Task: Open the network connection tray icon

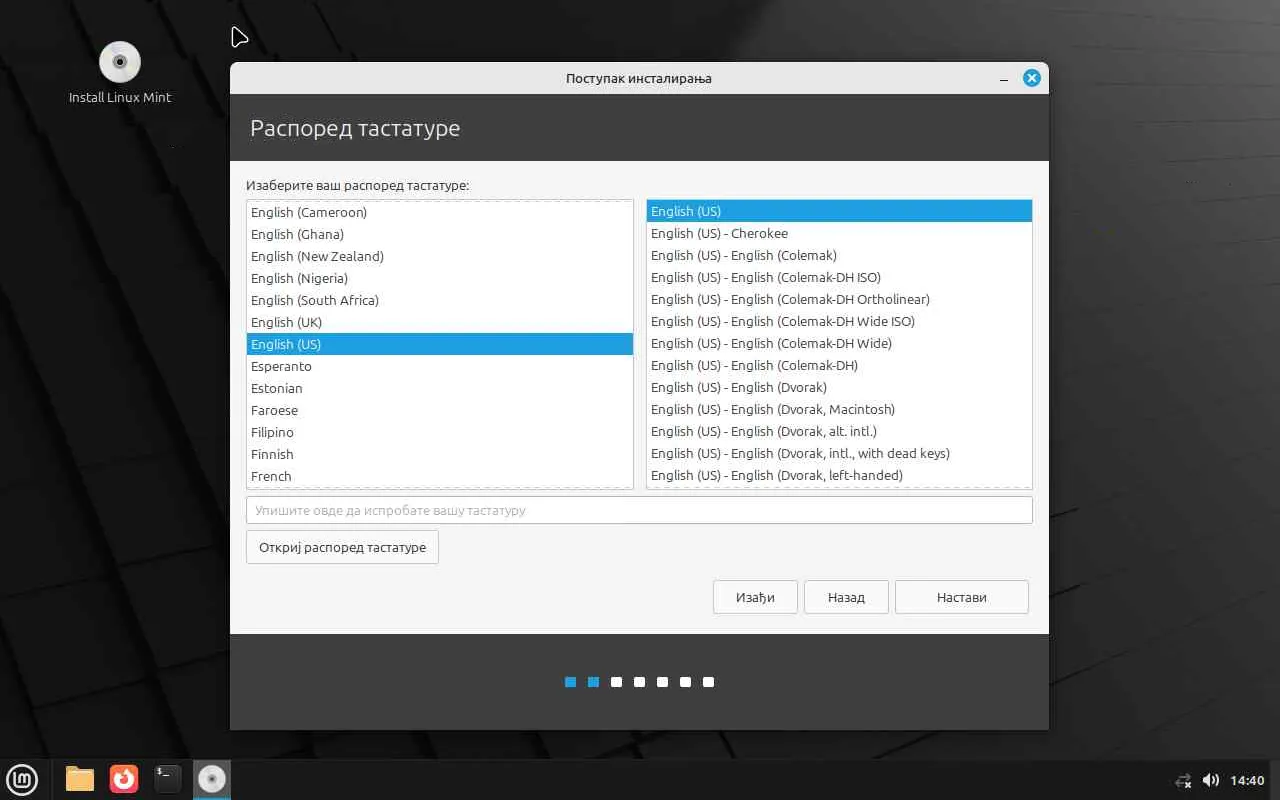Action: coord(1184,780)
